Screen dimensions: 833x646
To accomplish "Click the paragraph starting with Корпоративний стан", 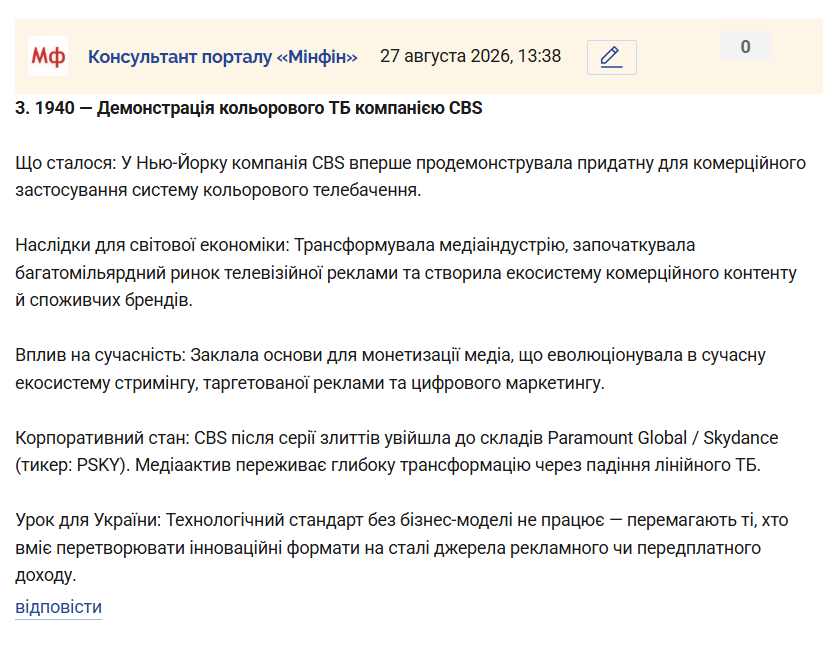I will pyautogui.click(x=397, y=452).
